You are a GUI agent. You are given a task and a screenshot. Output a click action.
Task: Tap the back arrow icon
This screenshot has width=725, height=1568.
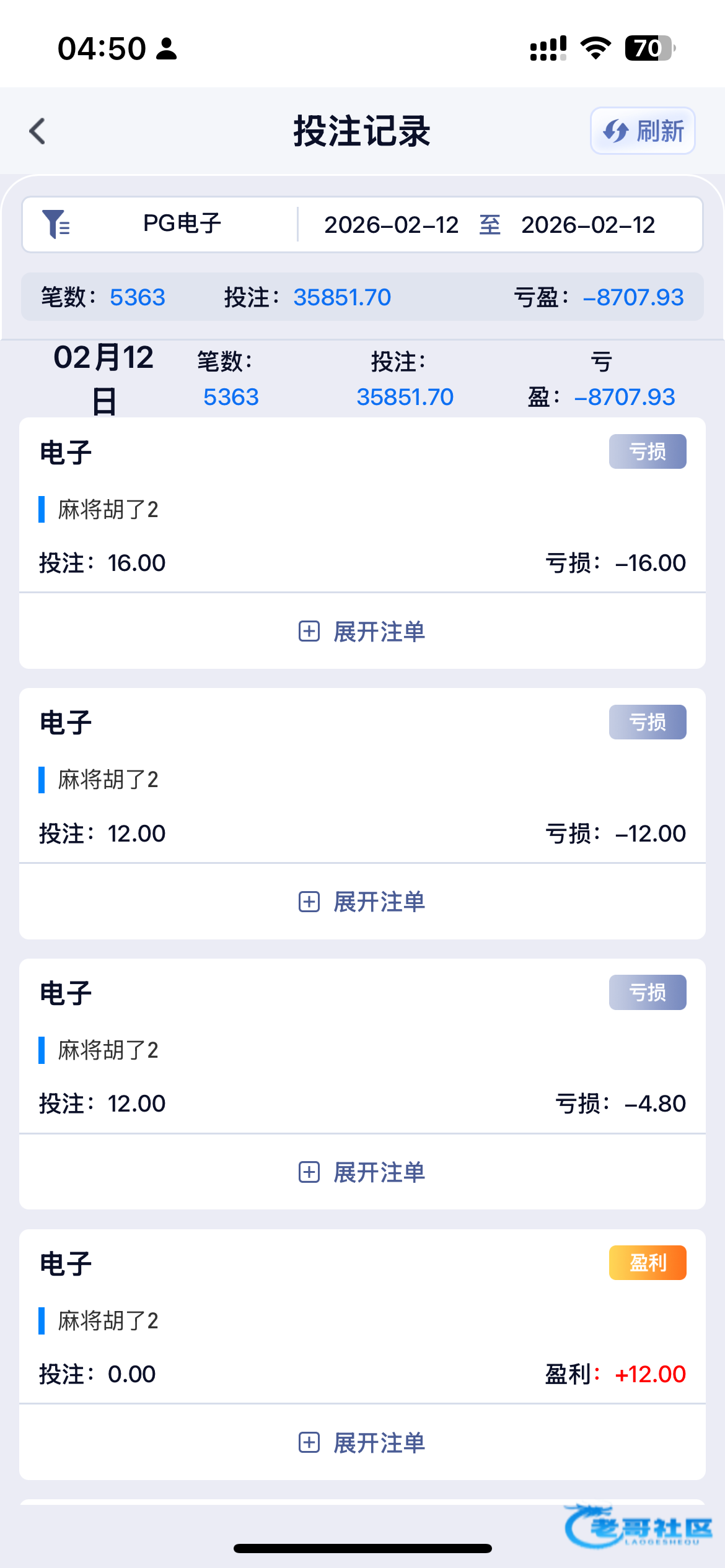pyautogui.click(x=38, y=131)
